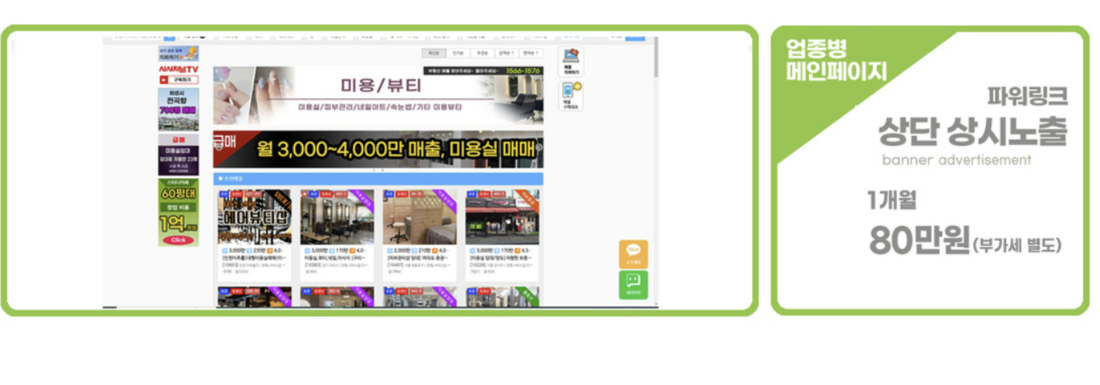Open the storefront listing with red awning
1100x385 pixels.
[502, 217]
